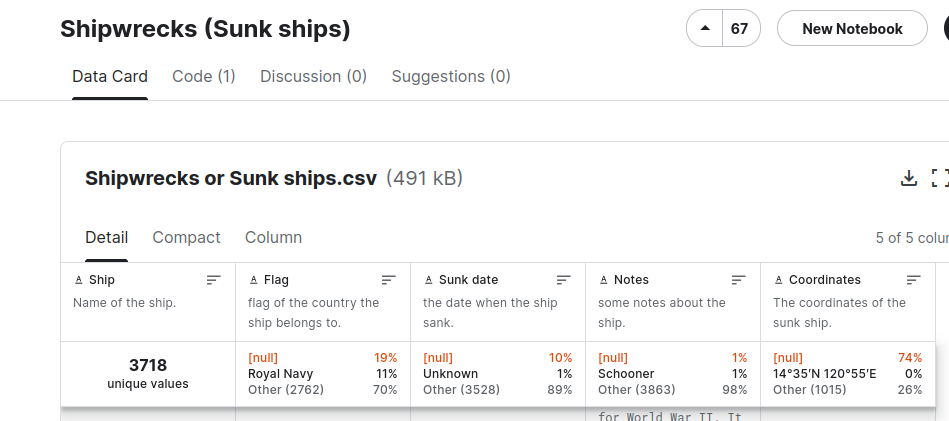
Task: Open sort options for Flag column
Action: pyautogui.click(x=389, y=280)
